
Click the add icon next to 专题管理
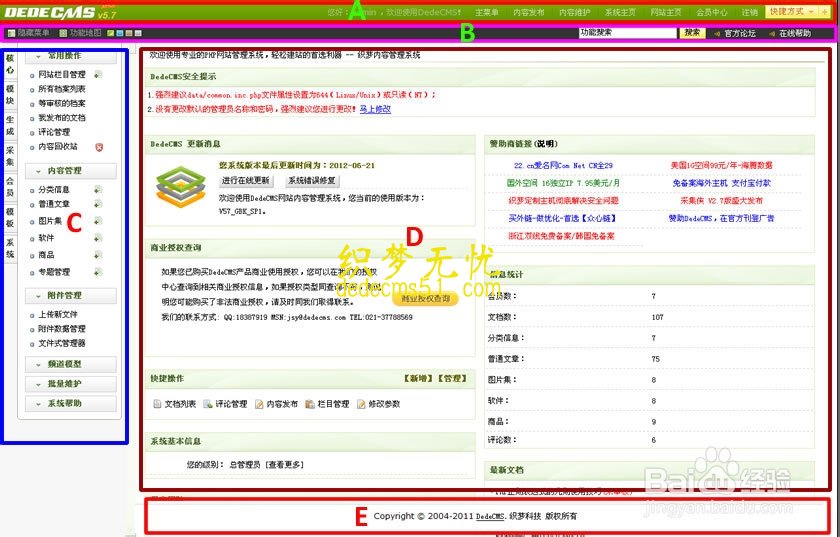click(x=98, y=272)
